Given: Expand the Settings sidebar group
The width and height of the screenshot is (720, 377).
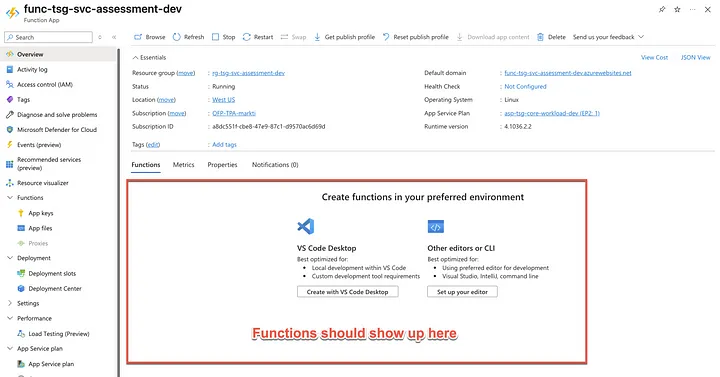Looking at the screenshot, I should point(10,304).
